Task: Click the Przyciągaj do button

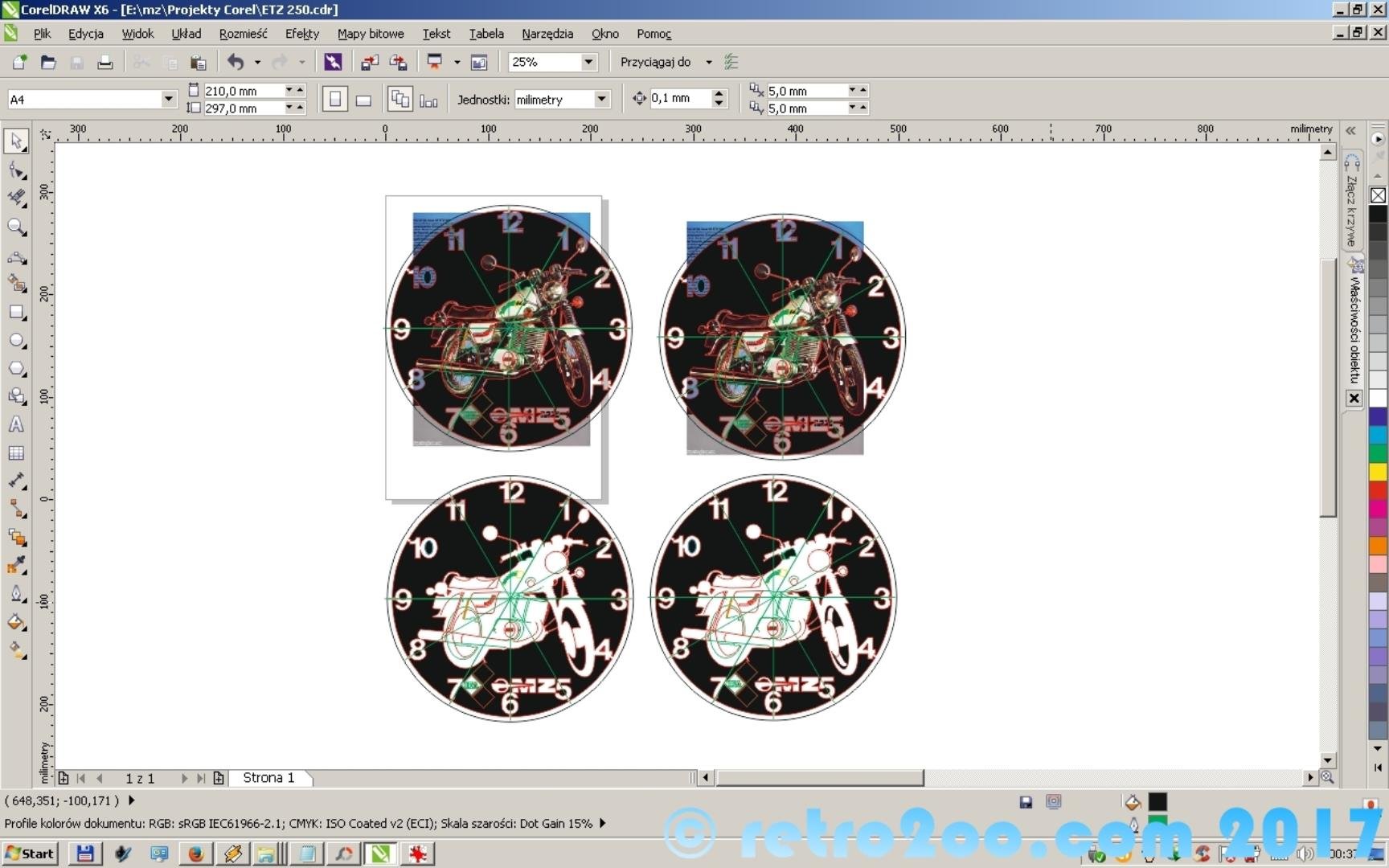Action: [x=655, y=62]
